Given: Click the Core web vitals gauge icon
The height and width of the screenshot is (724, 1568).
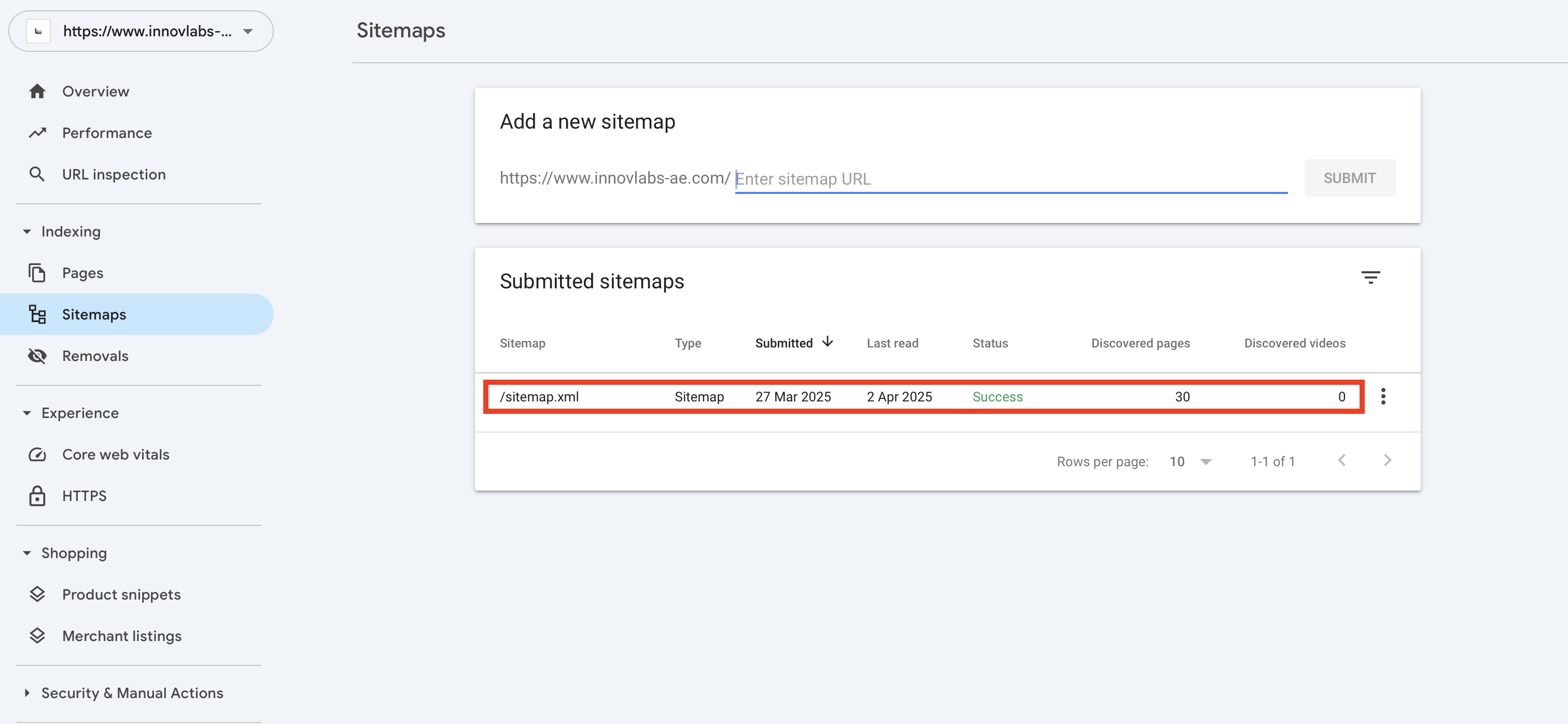Looking at the screenshot, I should [x=37, y=454].
